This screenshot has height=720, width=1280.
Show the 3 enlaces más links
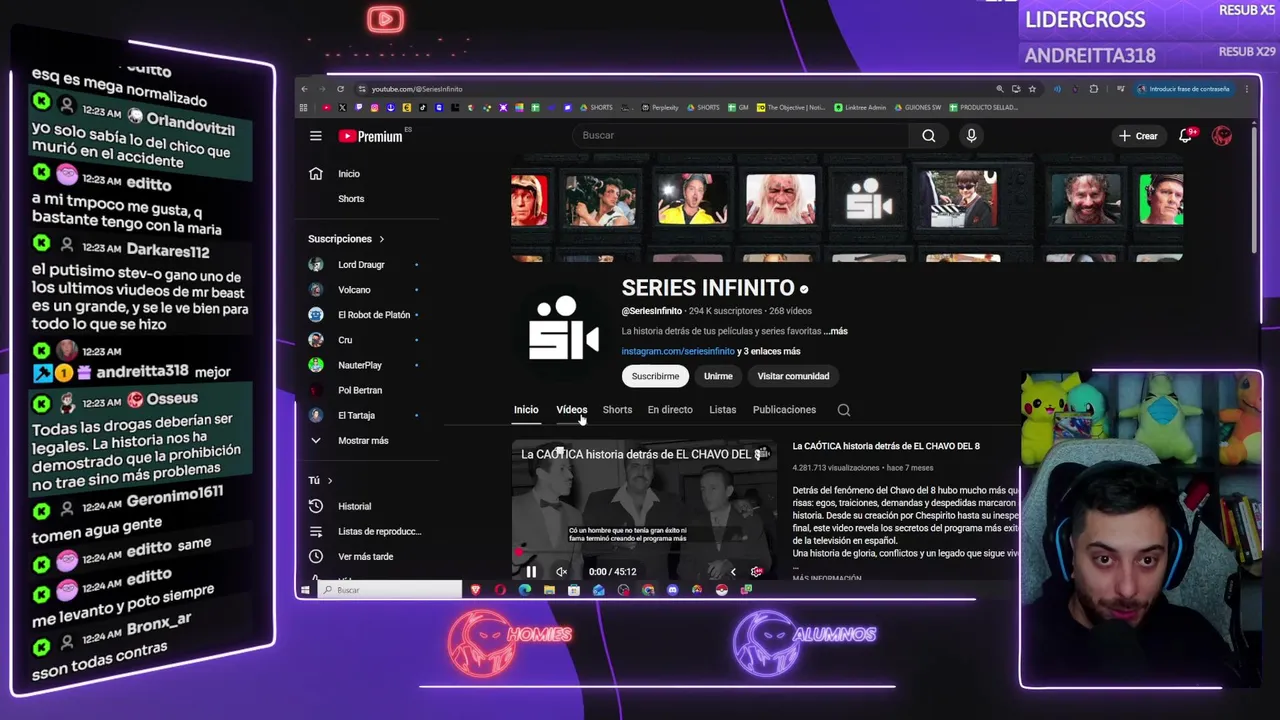click(770, 351)
